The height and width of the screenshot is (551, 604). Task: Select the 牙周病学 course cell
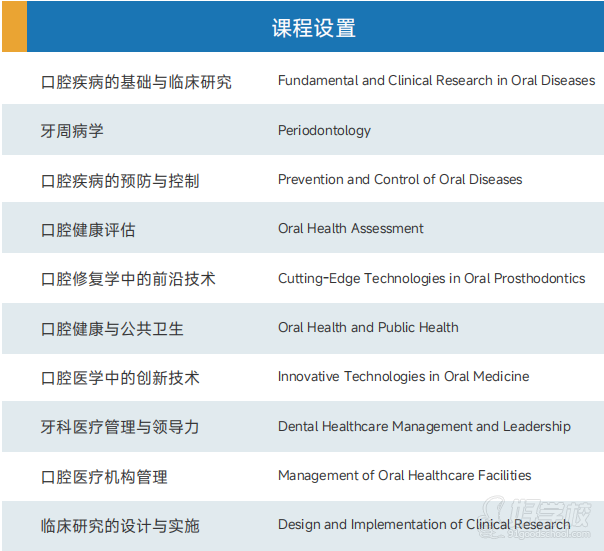(x=72, y=131)
